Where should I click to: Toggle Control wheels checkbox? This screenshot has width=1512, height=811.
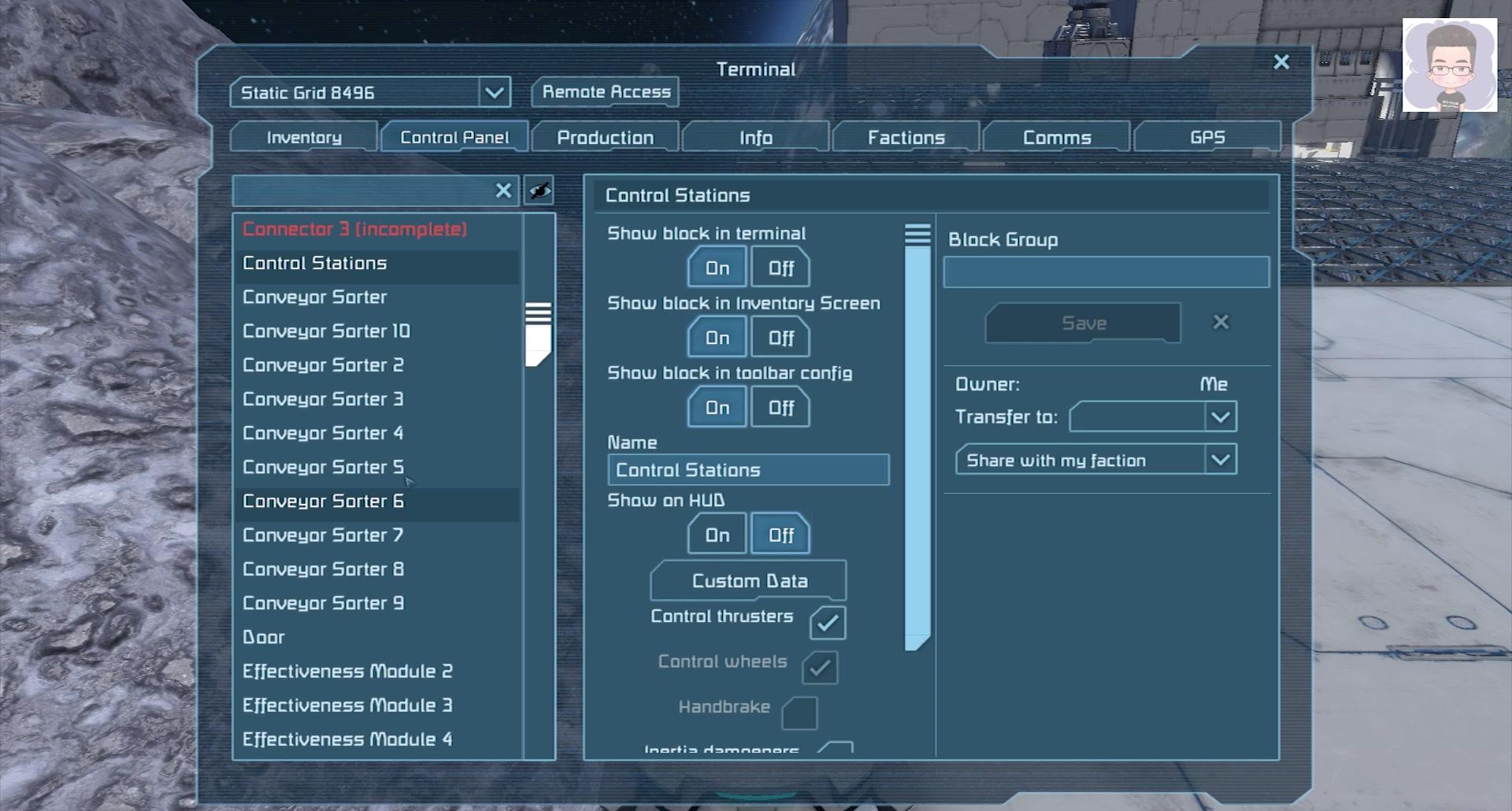(820, 668)
